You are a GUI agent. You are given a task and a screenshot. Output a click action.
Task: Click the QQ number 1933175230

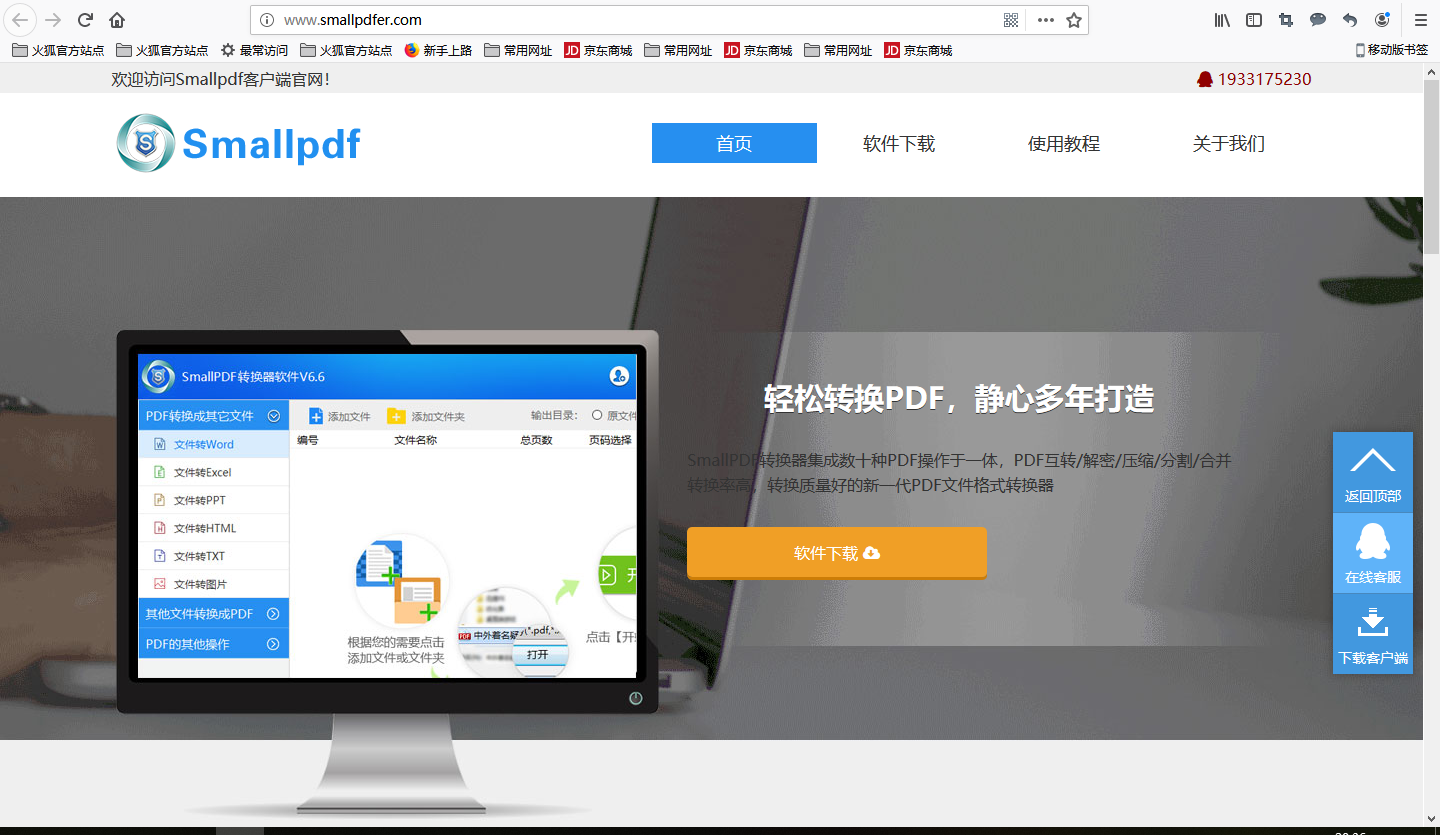[x=1264, y=79]
